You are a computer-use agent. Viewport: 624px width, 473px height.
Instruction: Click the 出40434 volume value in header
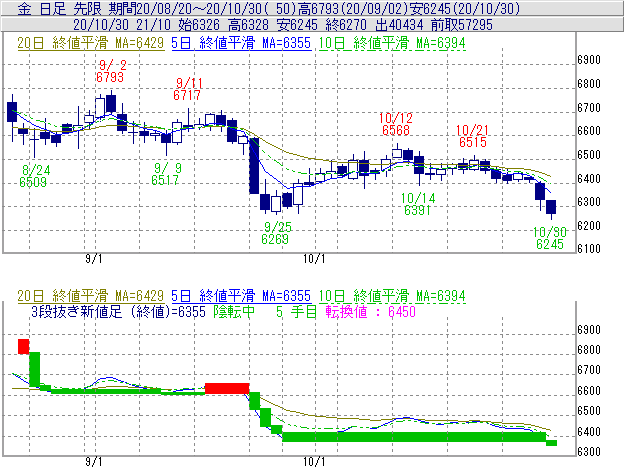(399, 25)
